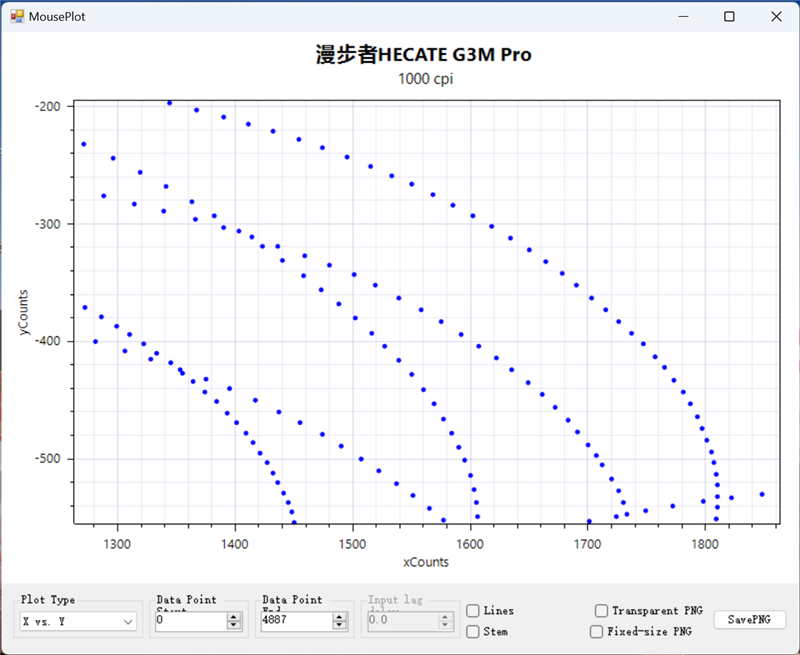Click the 1800 x-axis tick label

(705, 544)
